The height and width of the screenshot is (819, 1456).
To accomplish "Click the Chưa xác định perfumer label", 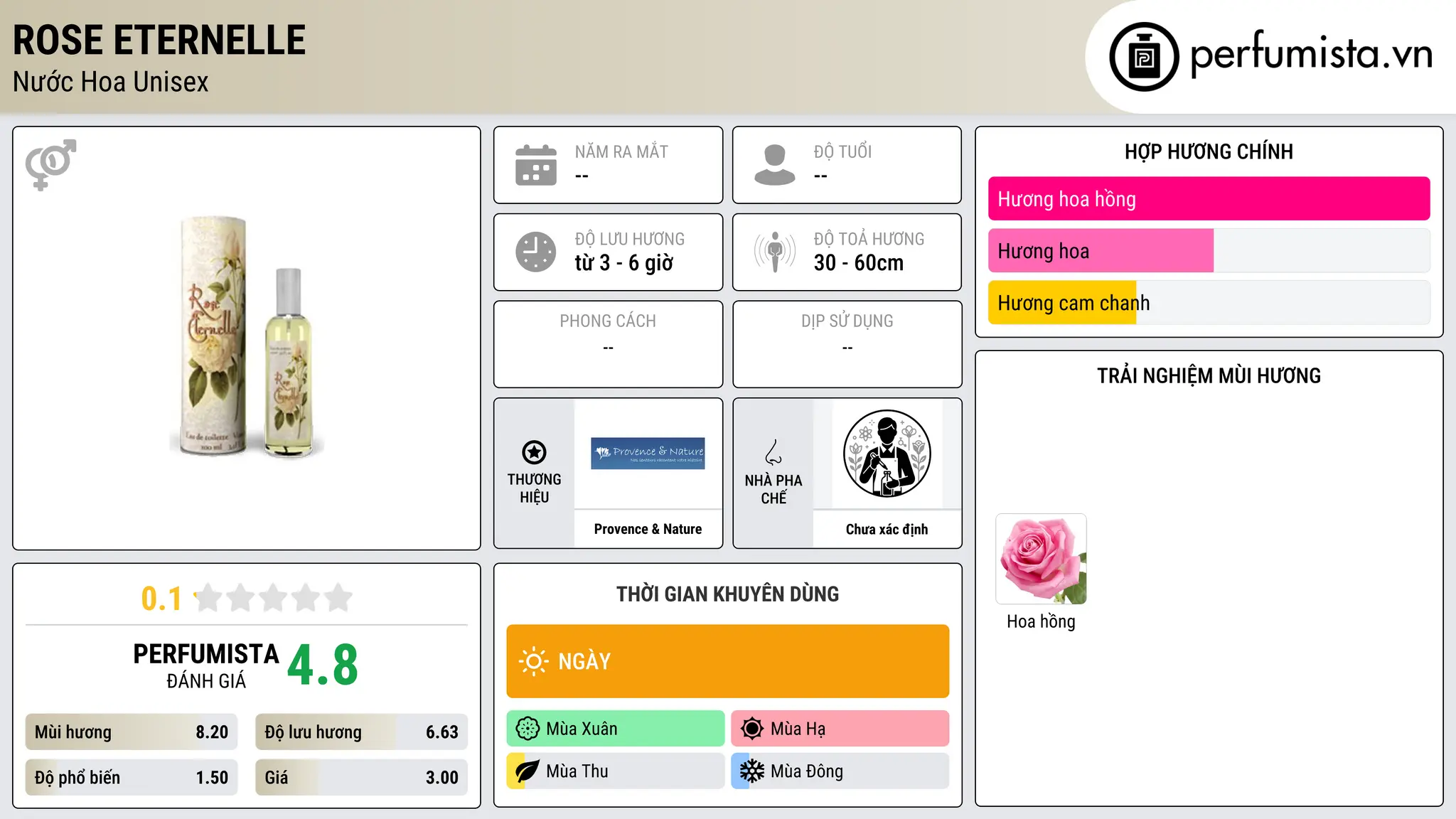I will 887,529.
